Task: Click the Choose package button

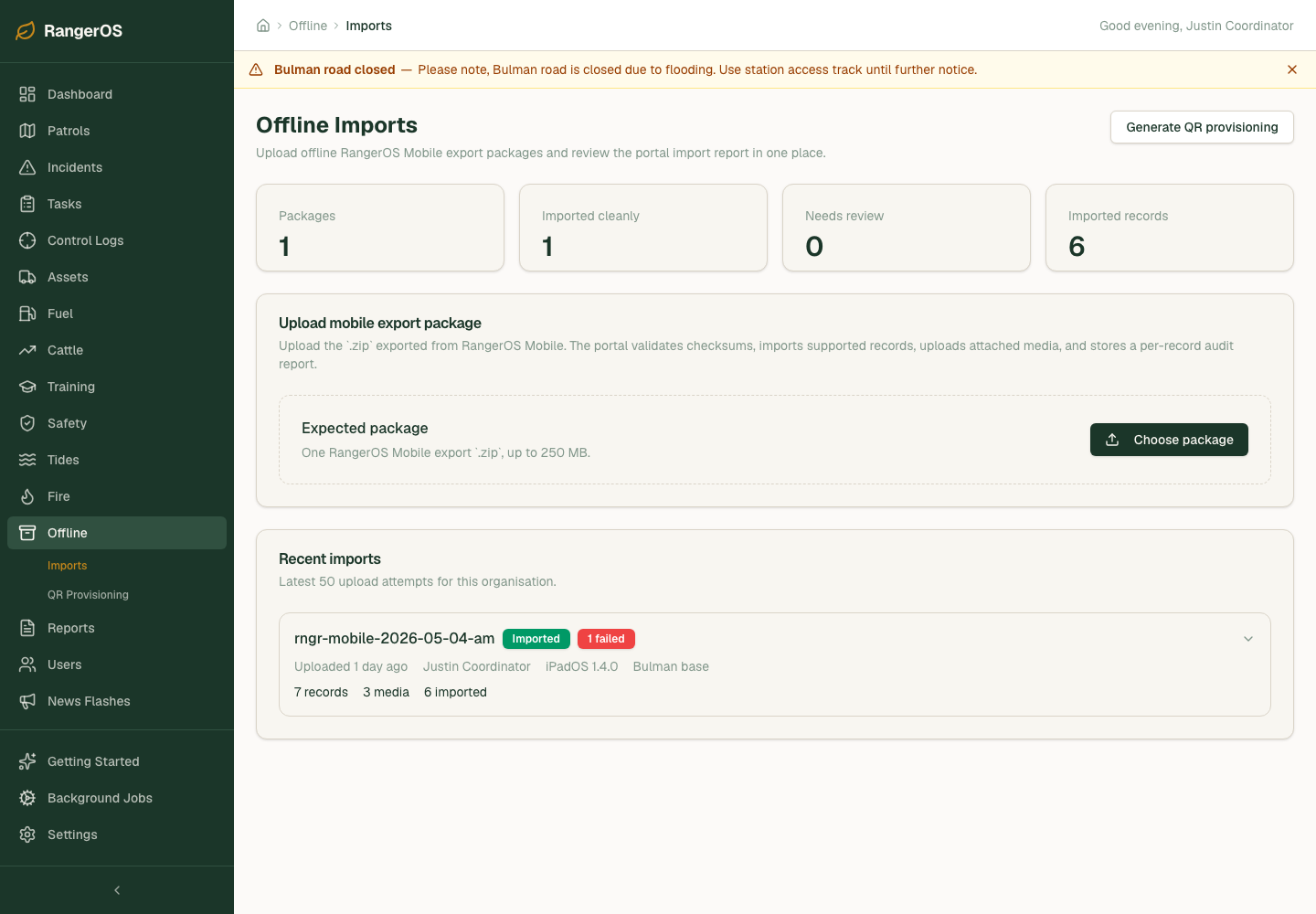Action: point(1169,440)
